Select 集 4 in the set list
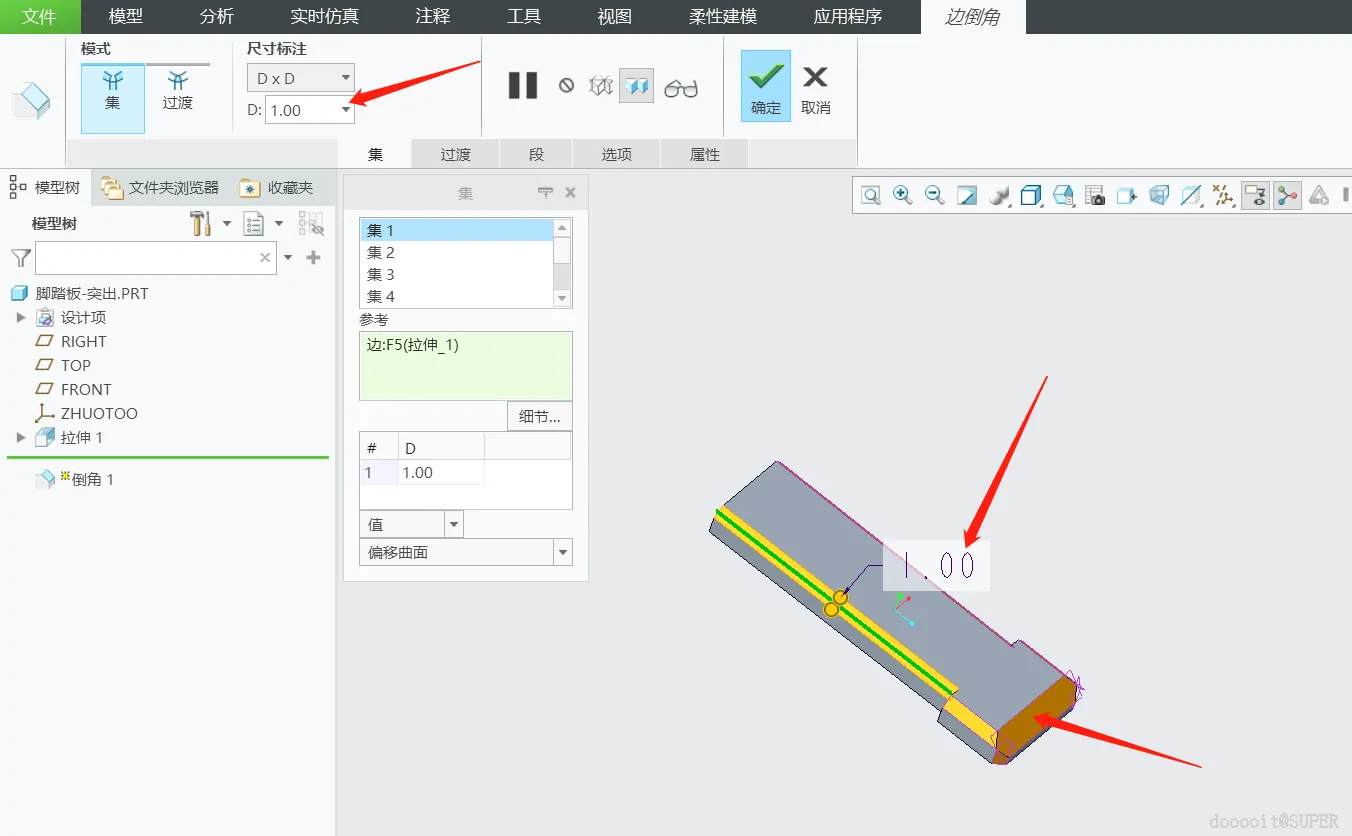 (456, 296)
